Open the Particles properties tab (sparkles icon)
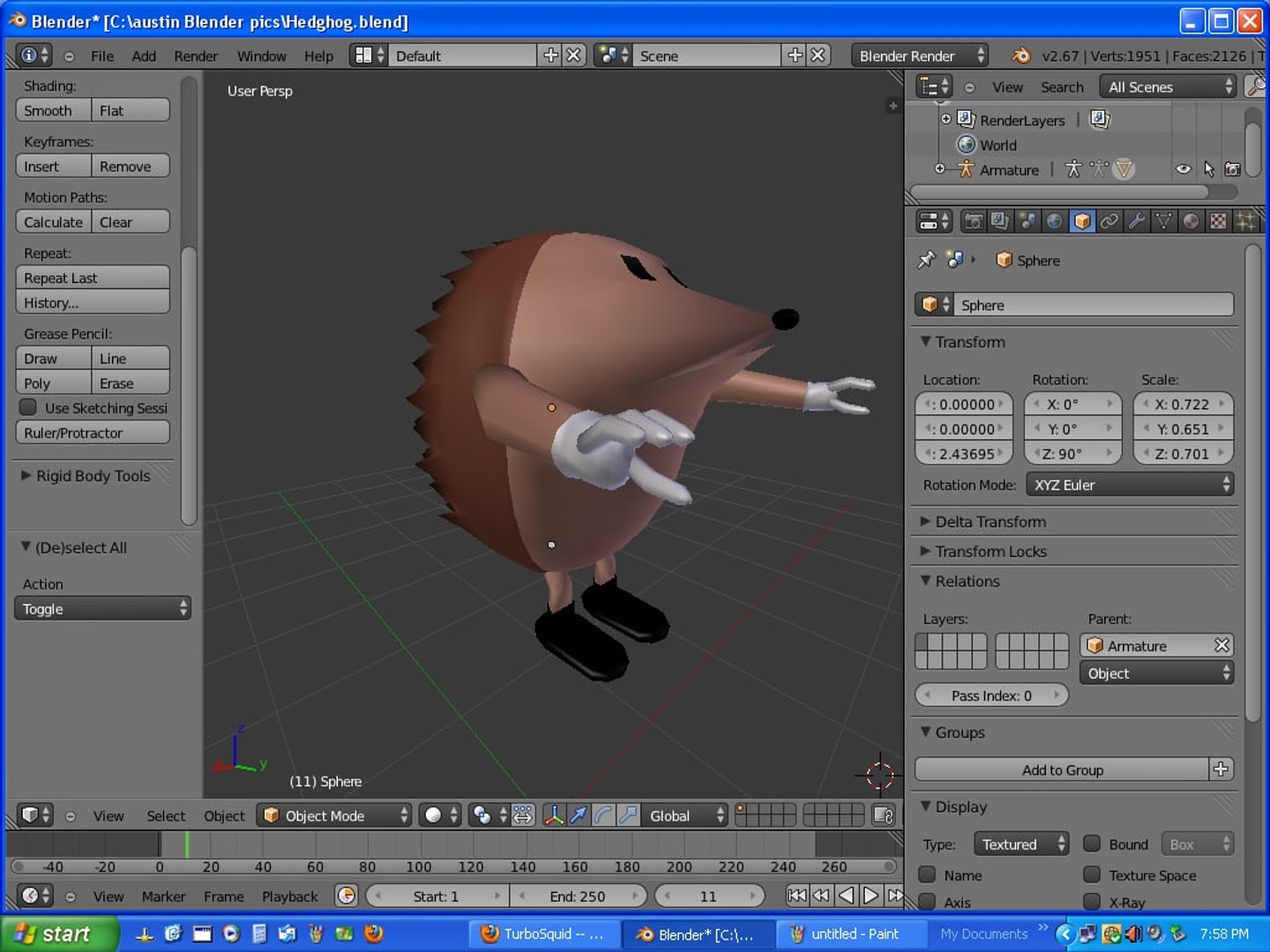The width and height of the screenshot is (1270, 952). pyautogui.click(x=1246, y=221)
